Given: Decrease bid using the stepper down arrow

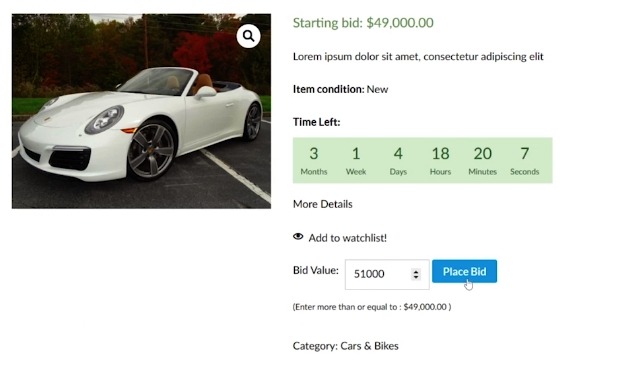Looking at the screenshot, I should tap(416, 277).
